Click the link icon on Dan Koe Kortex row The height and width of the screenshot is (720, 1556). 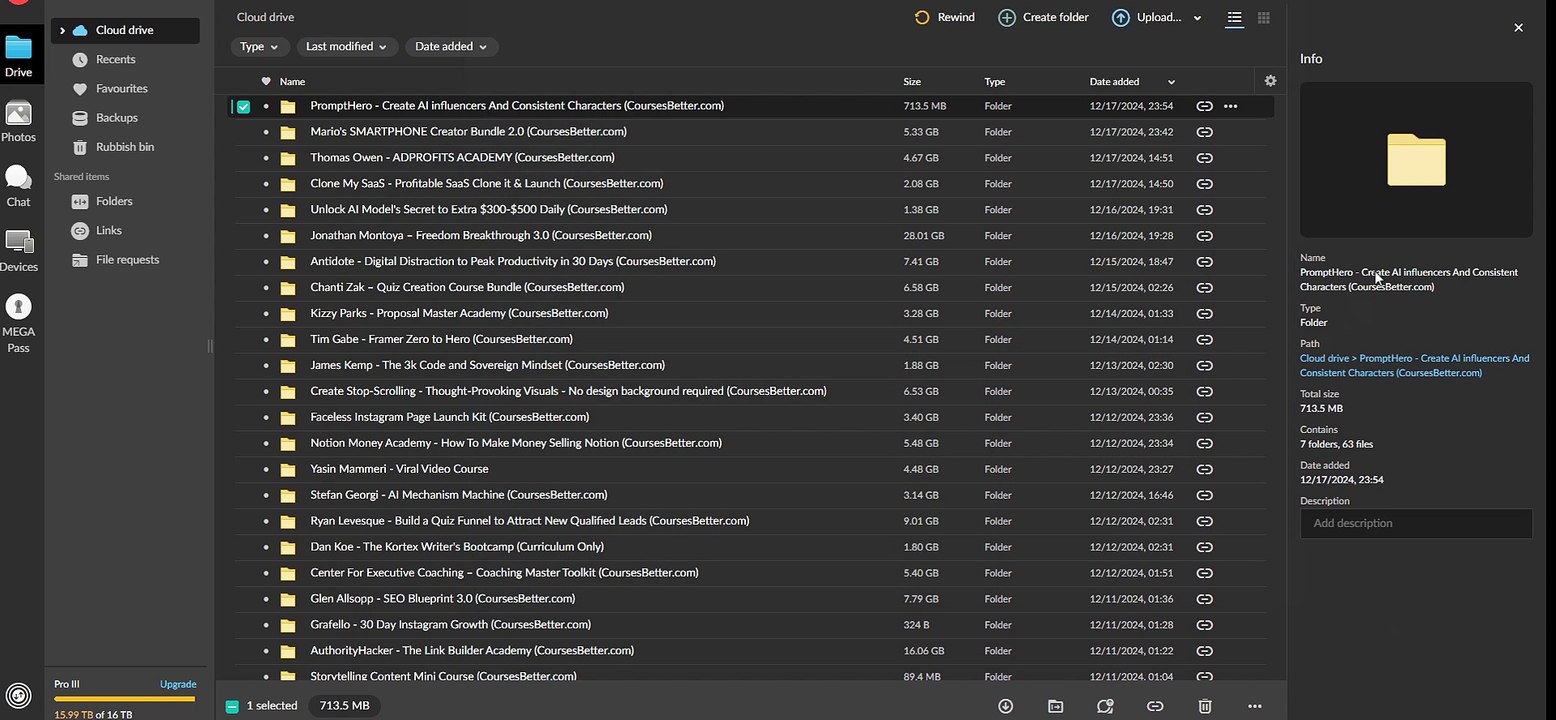(1205, 547)
